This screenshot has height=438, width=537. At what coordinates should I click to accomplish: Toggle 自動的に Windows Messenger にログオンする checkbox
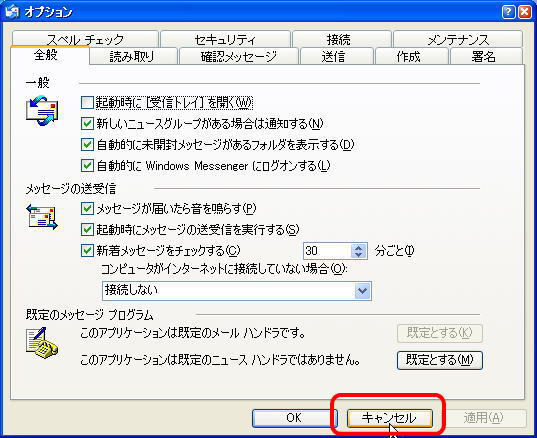87,166
